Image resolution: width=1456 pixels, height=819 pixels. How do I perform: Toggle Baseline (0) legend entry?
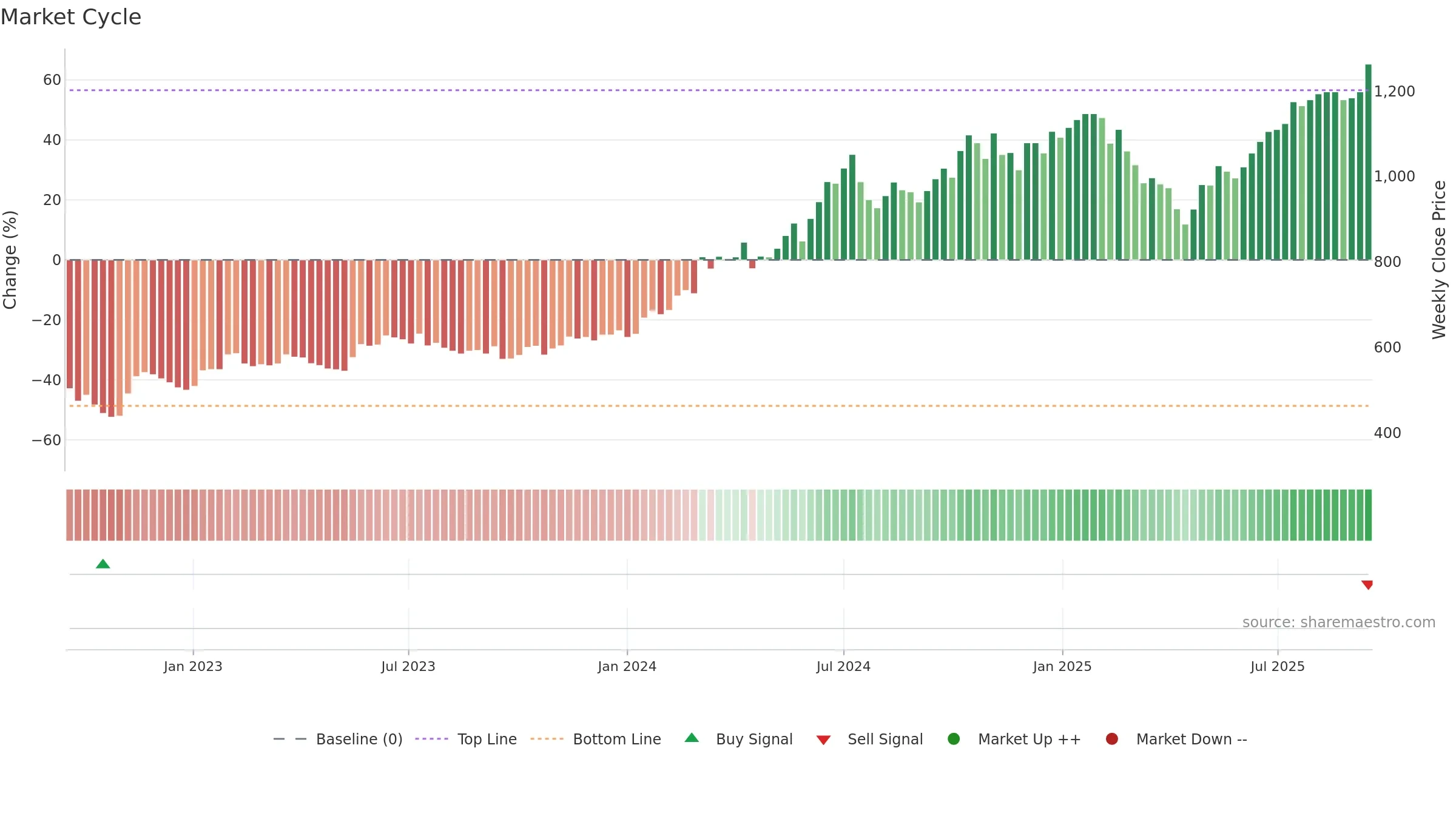[x=338, y=739]
